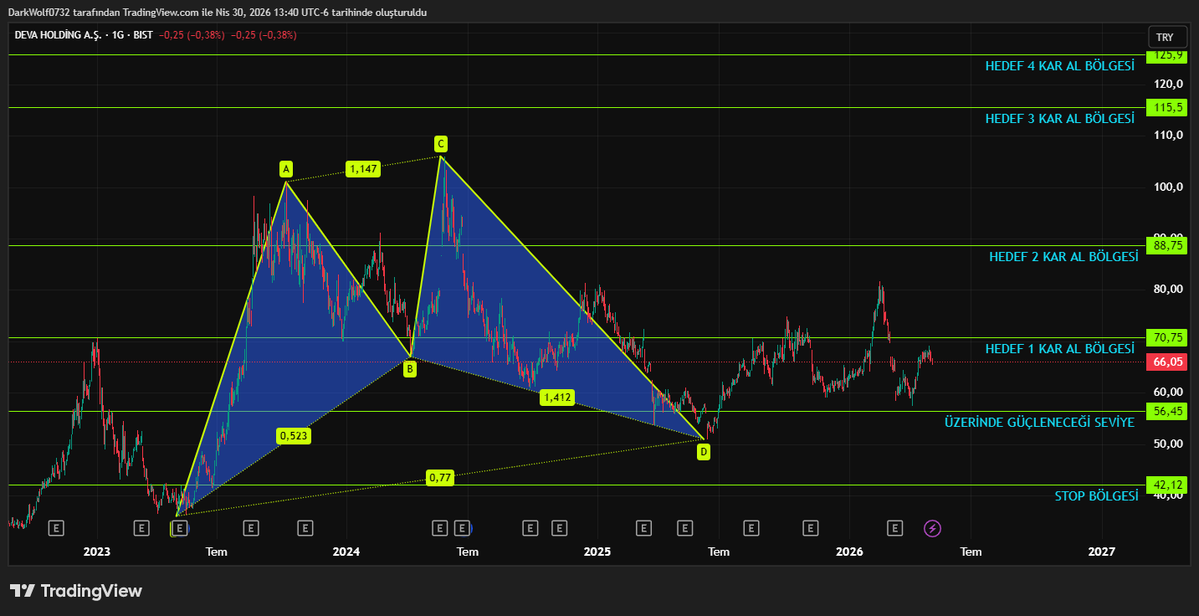This screenshot has width=1199, height=616.
Task: Select the leftmost earnings E marker
Action: pyautogui.click(x=56, y=528)
